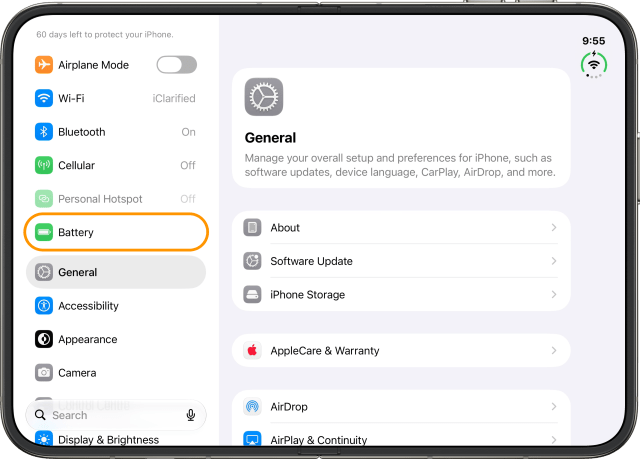640x459 pixels.
Task: Click the Search input field
Action: point(116,415)
